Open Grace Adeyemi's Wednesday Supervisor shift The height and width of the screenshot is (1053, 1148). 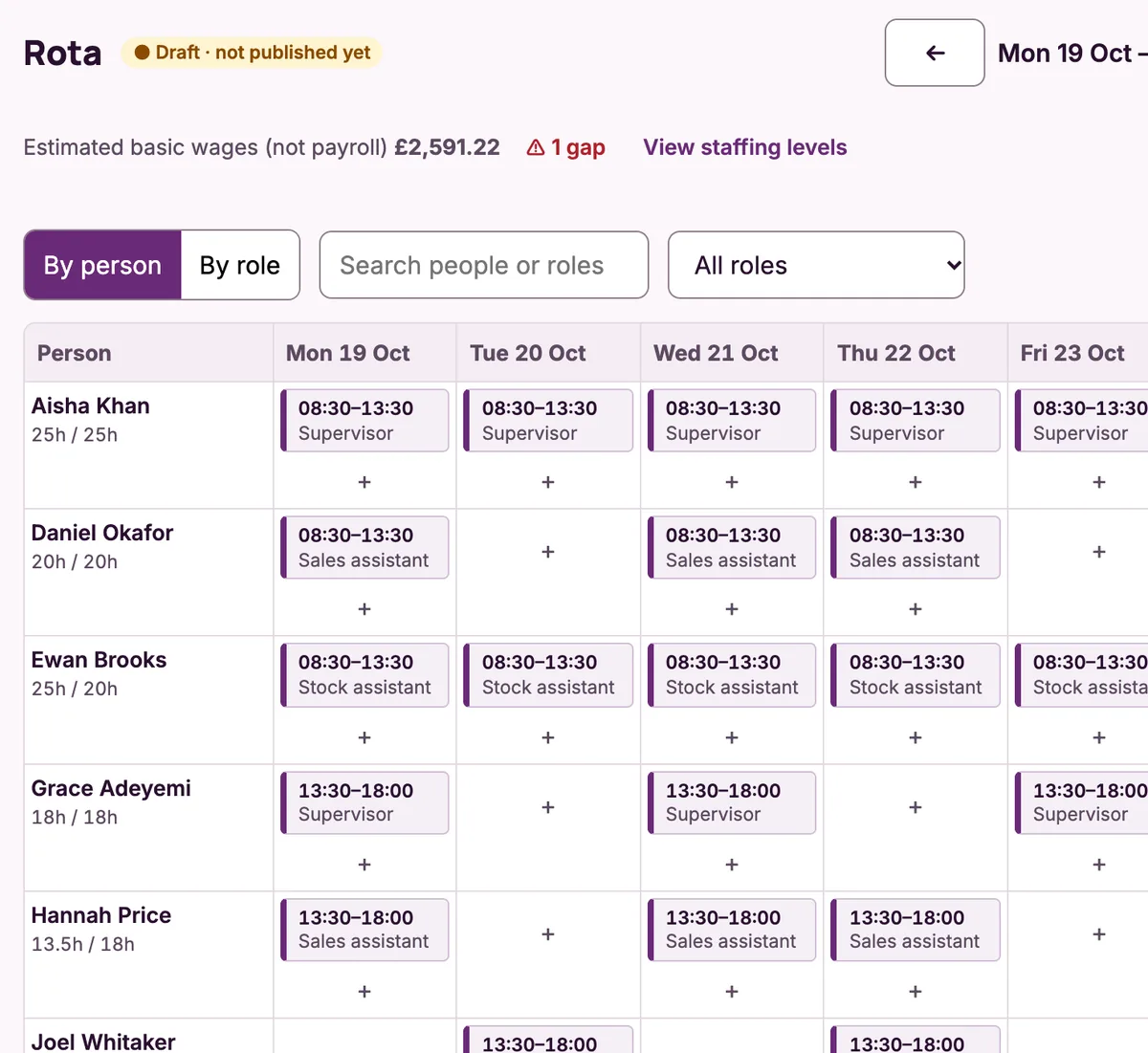click(x=732, y=802)
